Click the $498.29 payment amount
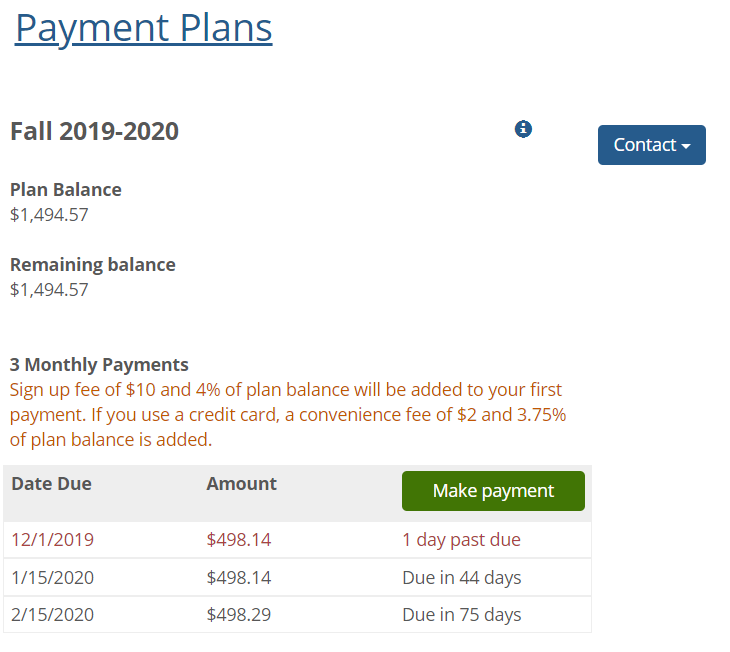 pyautogui.click(x=238, y=615)
